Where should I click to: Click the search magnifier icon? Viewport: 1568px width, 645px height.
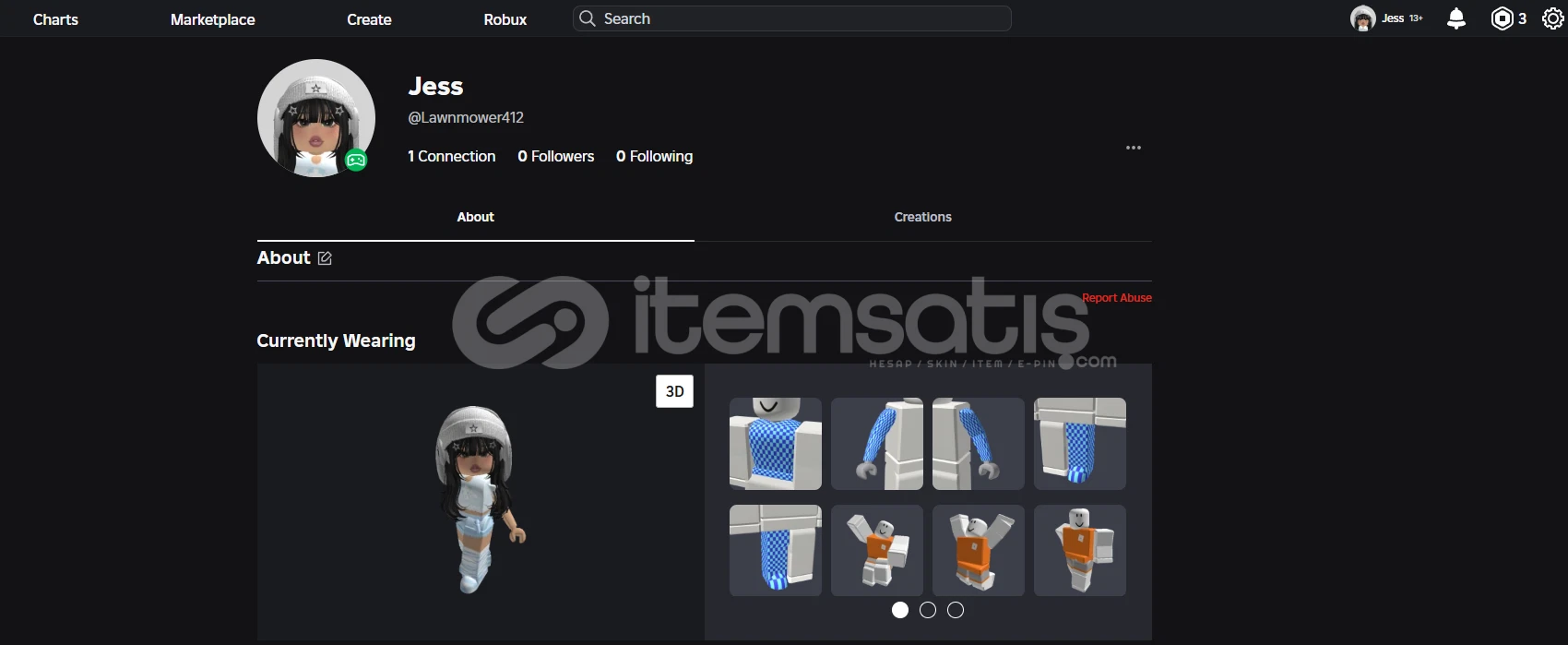pos(588,18)
